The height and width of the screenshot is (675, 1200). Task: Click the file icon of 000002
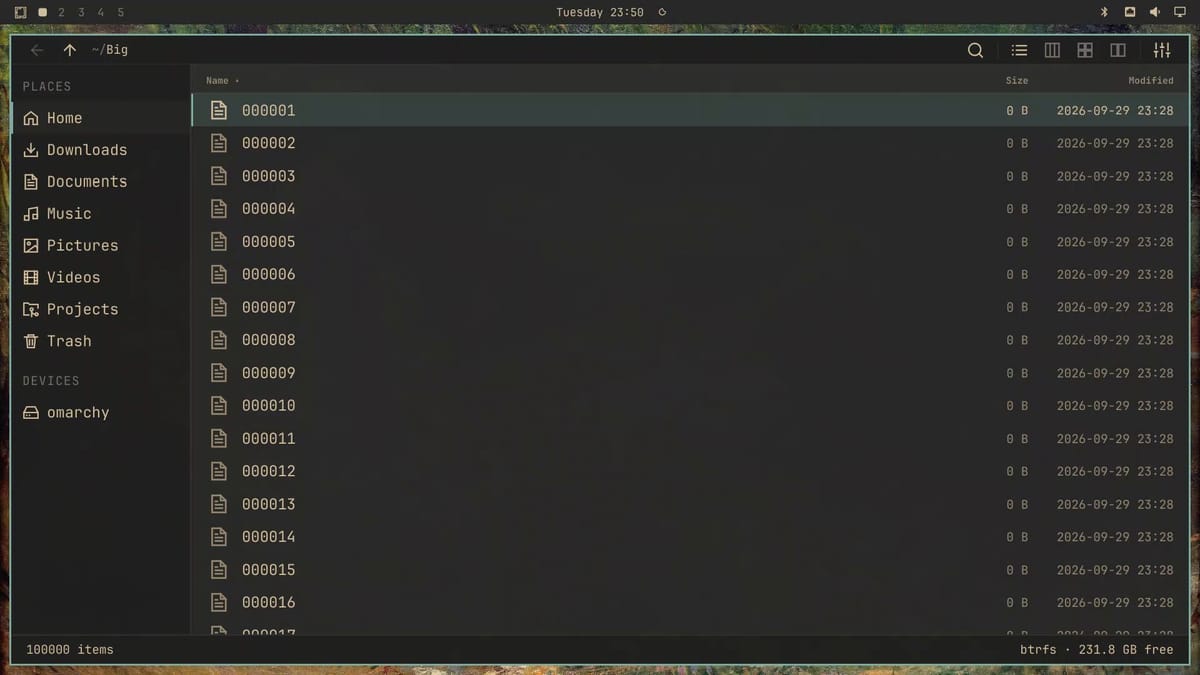pyautogui.click(x=219, y=143)
